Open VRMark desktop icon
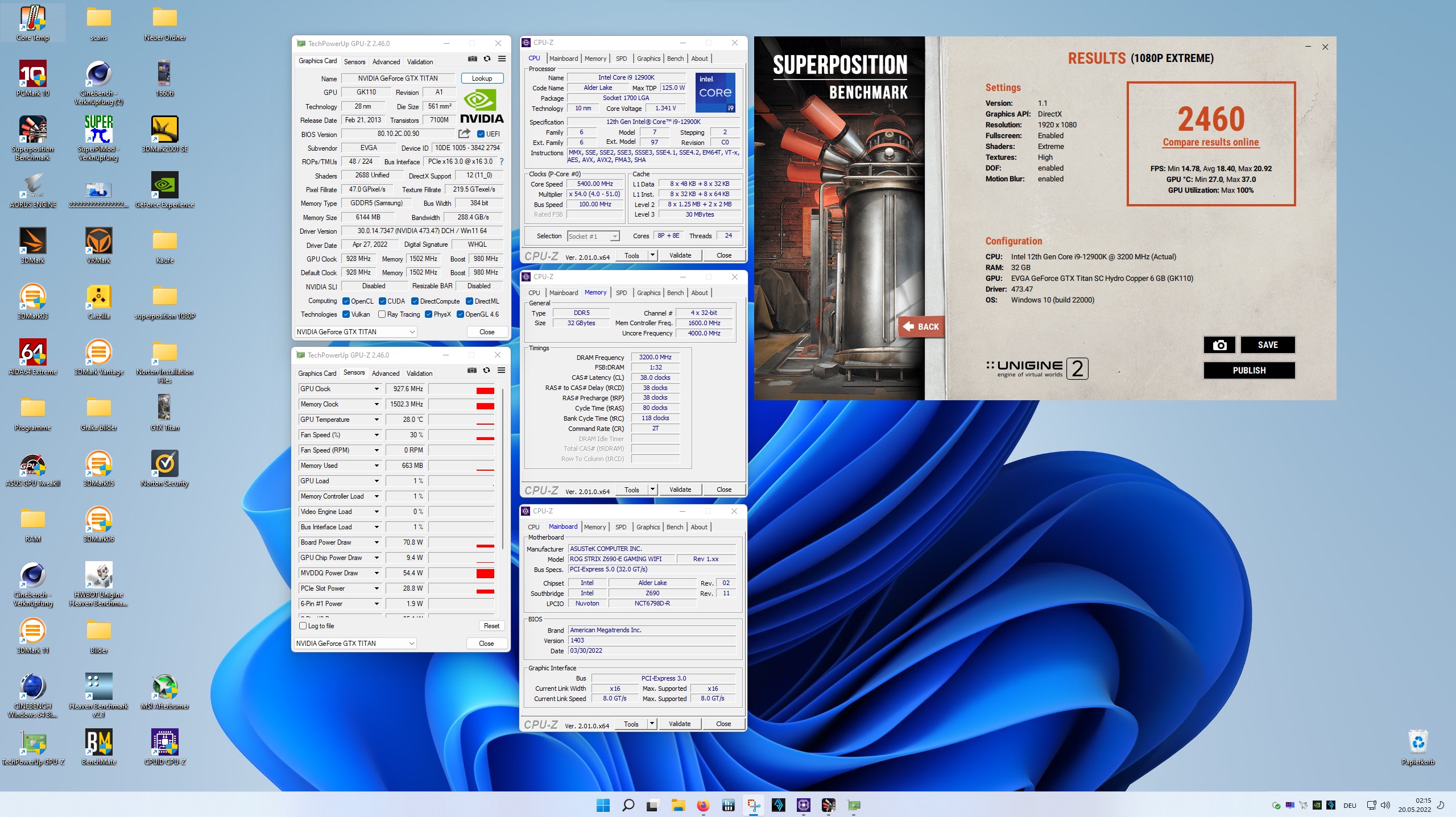This screenshot has height=817, width=1456. coord(99,245)
